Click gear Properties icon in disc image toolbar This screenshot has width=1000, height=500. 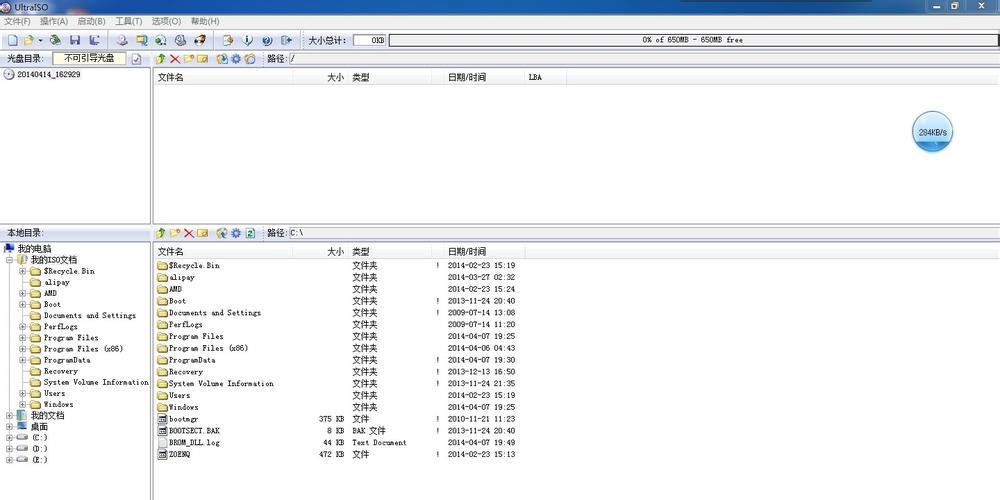tap(236, 59)
